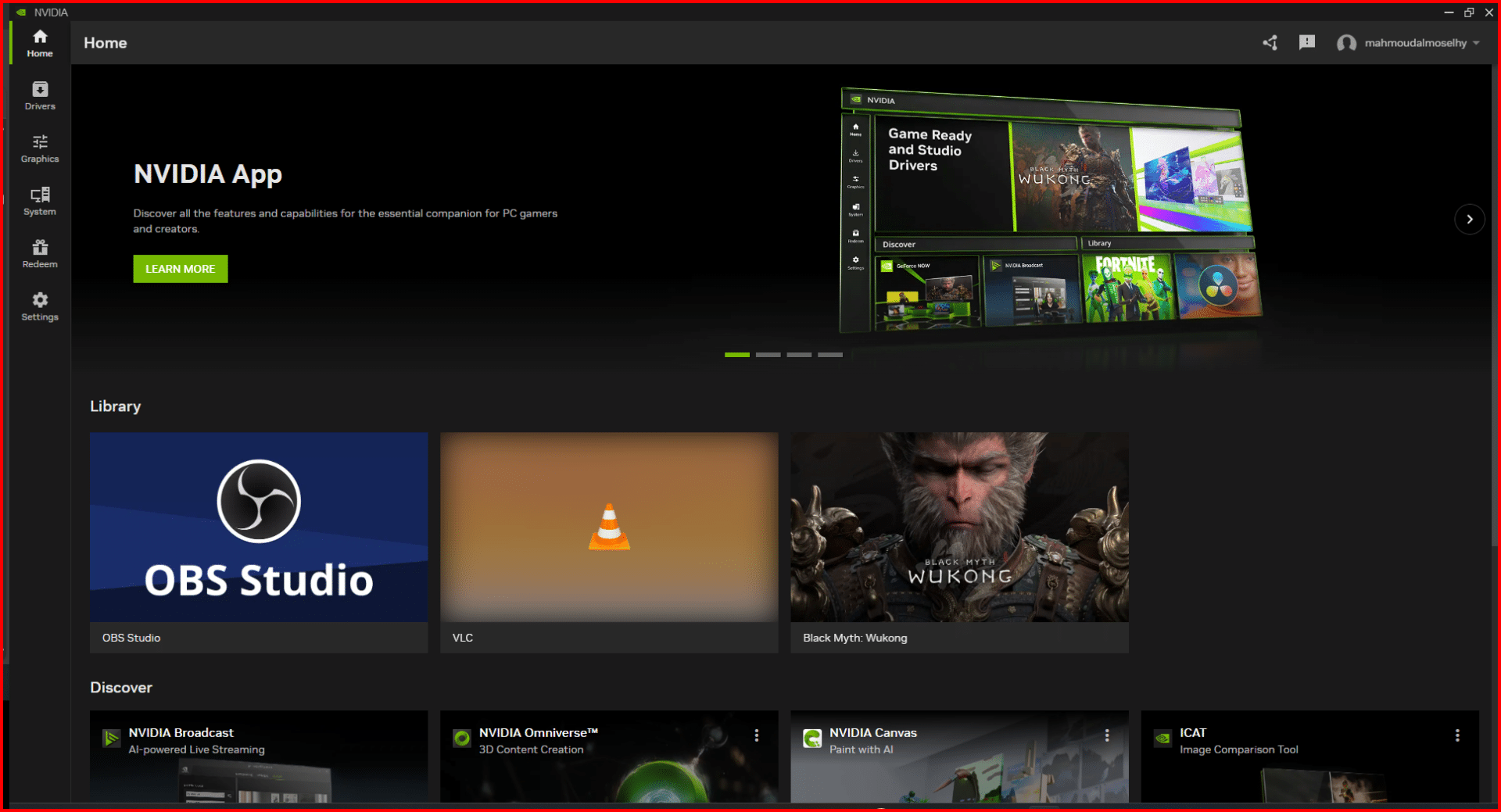The height and width of the screenshot is (812, 1501).
Task: Click the Library section heading
Action: pos(116,406)
